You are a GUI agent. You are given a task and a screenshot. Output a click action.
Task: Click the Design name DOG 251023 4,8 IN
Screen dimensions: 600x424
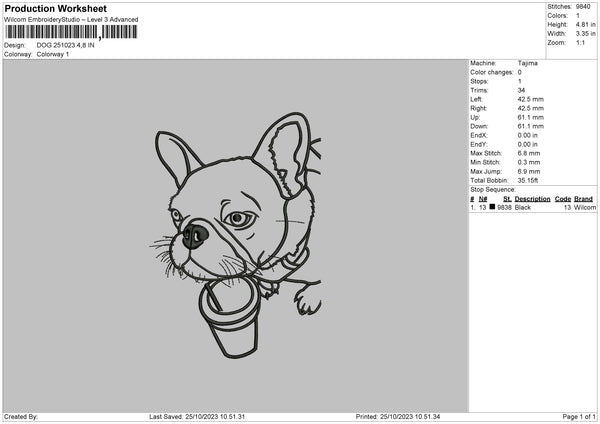(65, 46)
